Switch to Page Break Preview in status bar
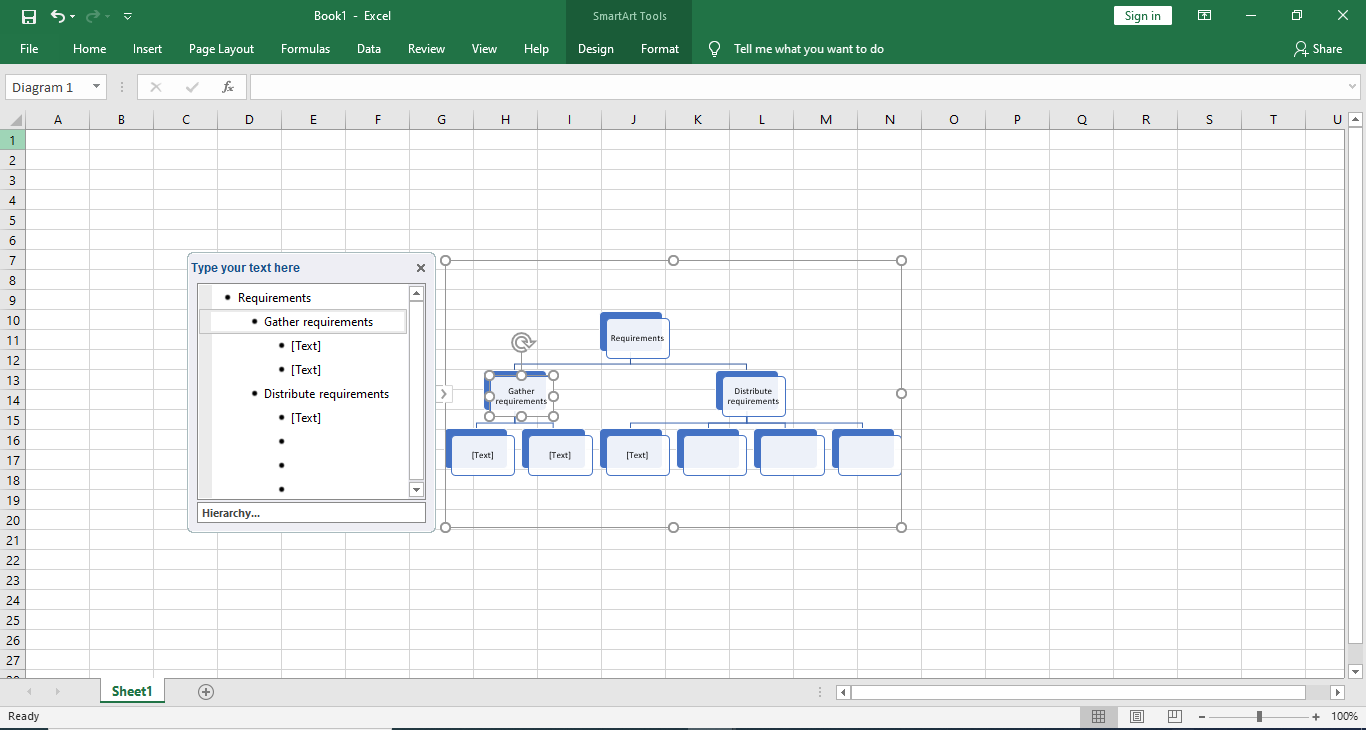The height and width of the screenshot is (730, 1366). [1172, 716]
